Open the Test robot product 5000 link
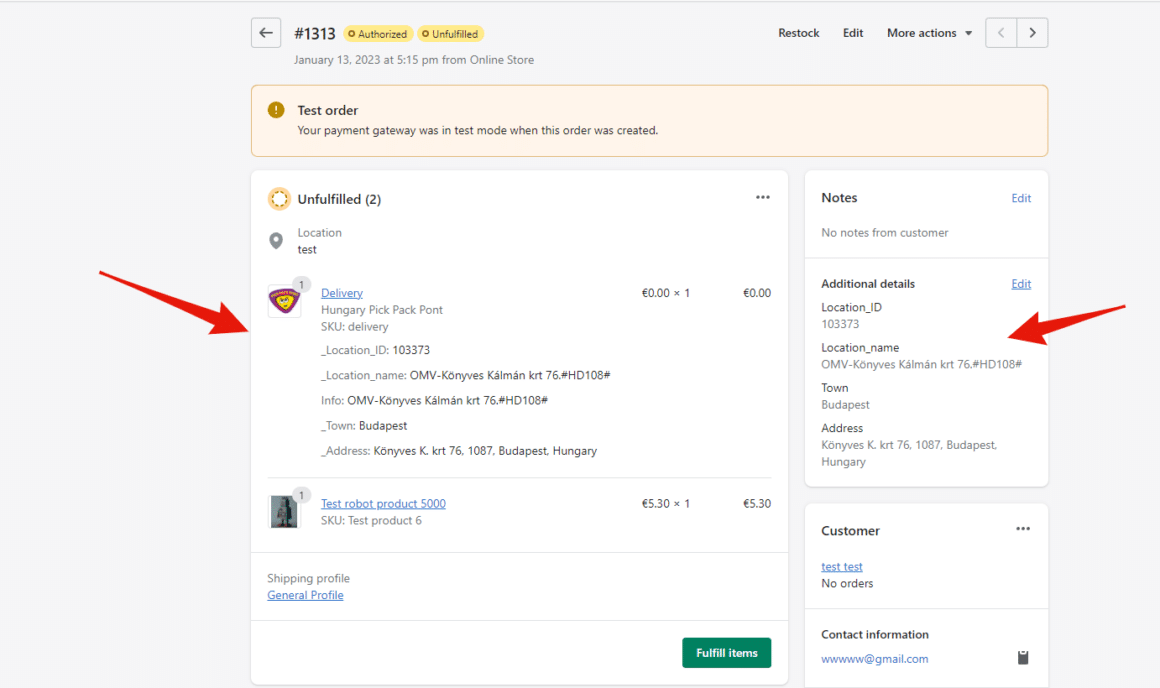This screenshot has width=1160, height=688. [383, 503]
